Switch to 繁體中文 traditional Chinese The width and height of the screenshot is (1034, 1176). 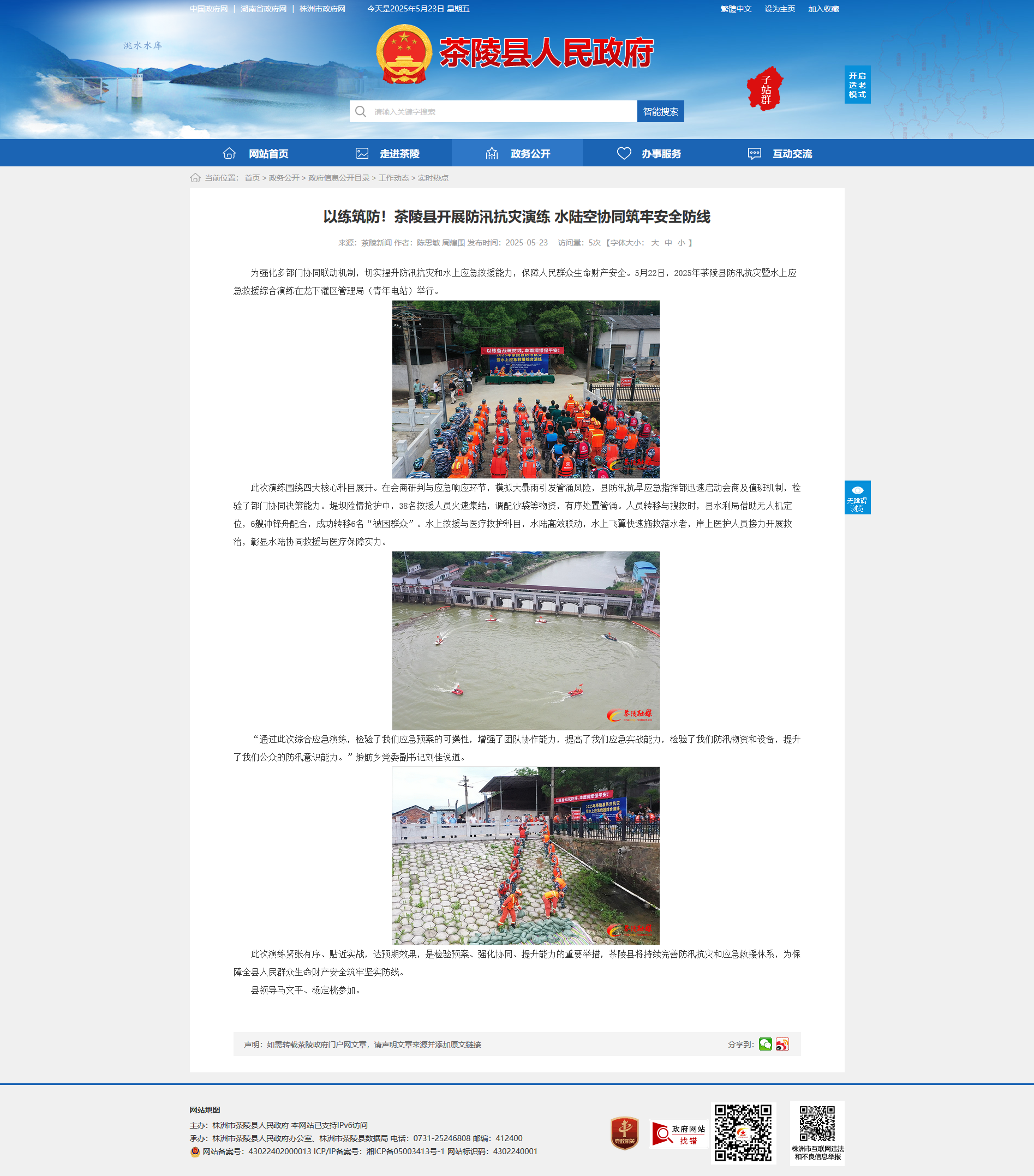click(x=736, y=9)
